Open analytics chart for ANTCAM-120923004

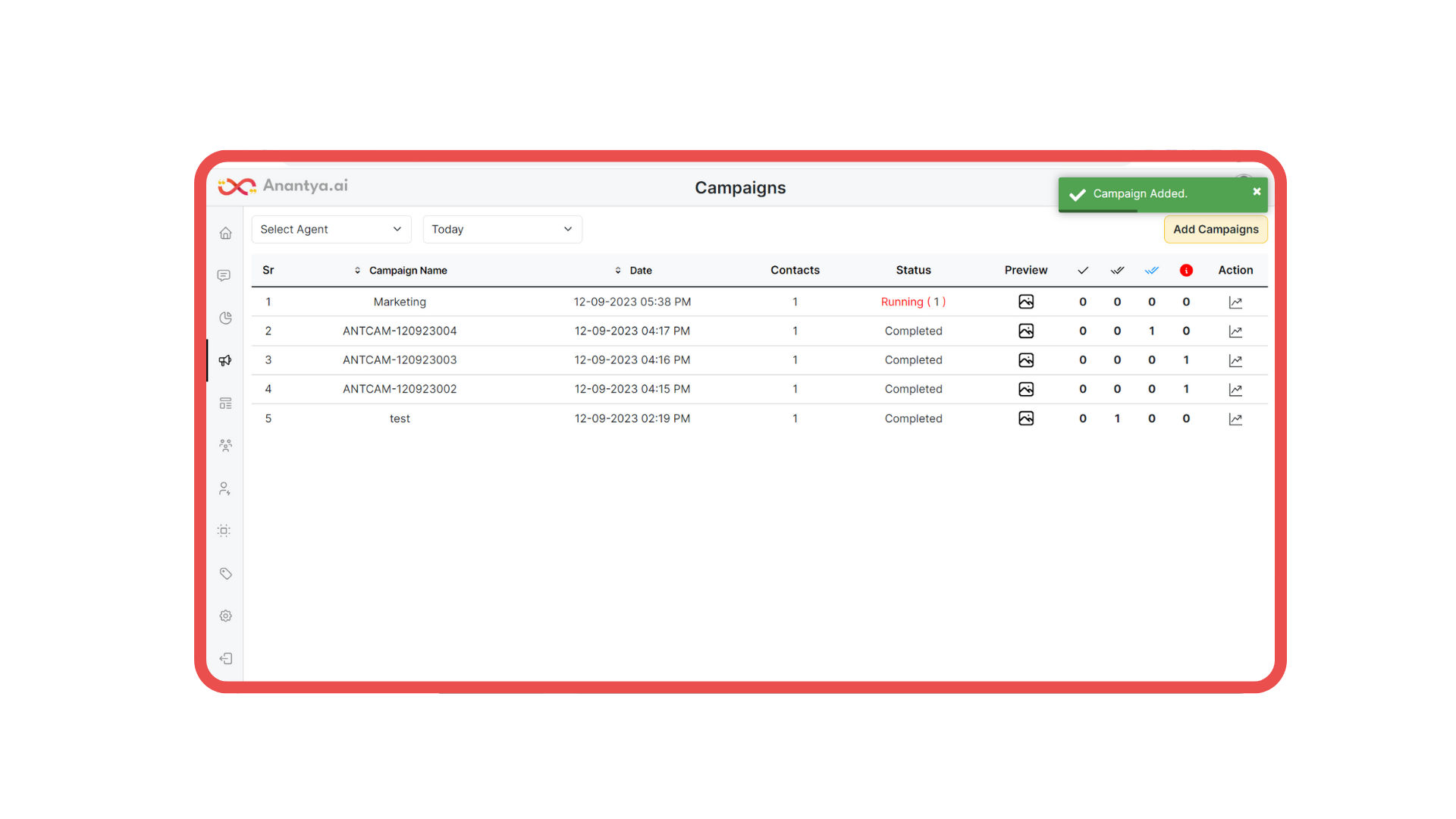click(1235, 331)
